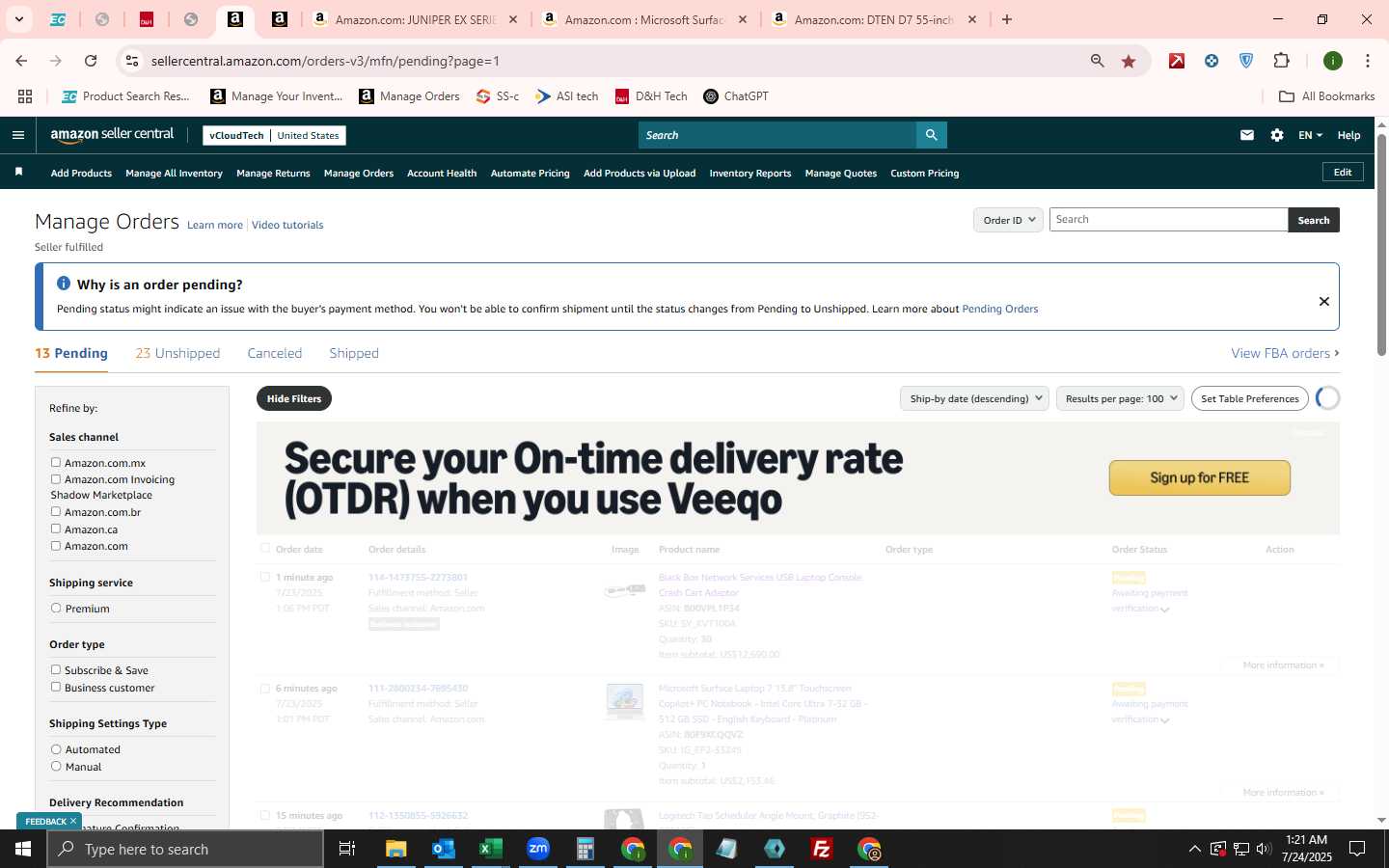Switch to the 23 Unshipped tab

177,353
